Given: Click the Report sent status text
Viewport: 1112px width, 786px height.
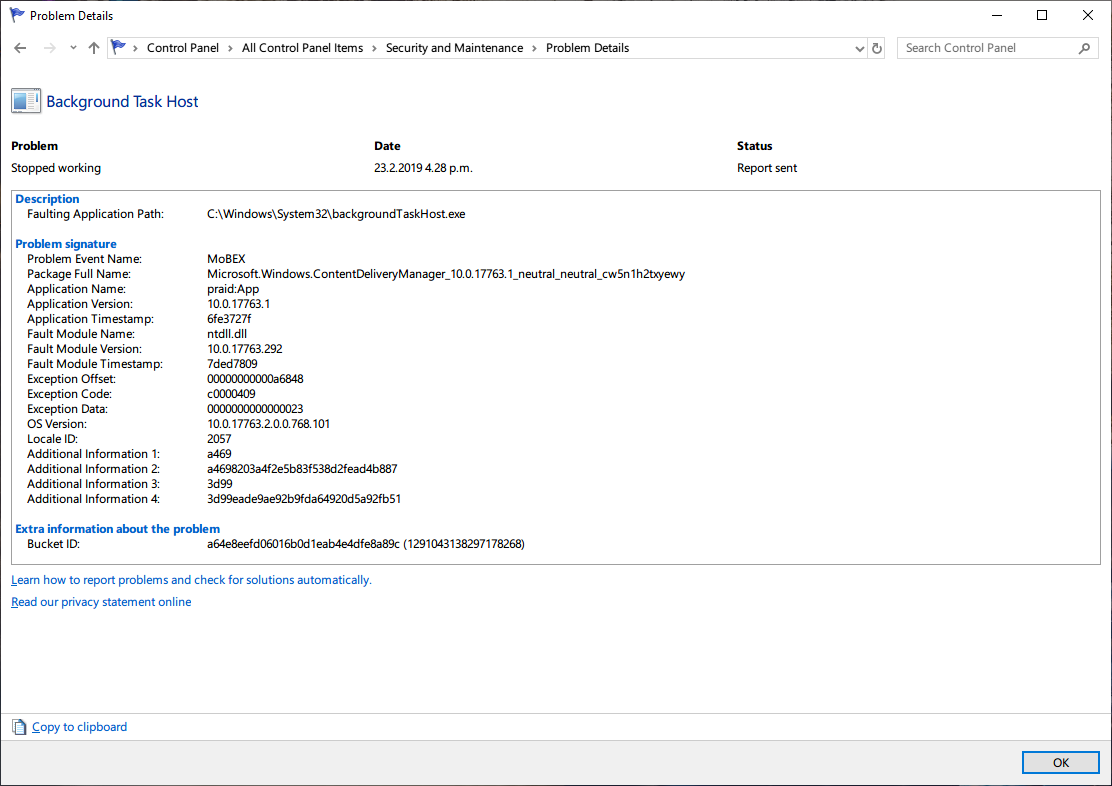Looking at the screenshot, I should tap(767, 168).
